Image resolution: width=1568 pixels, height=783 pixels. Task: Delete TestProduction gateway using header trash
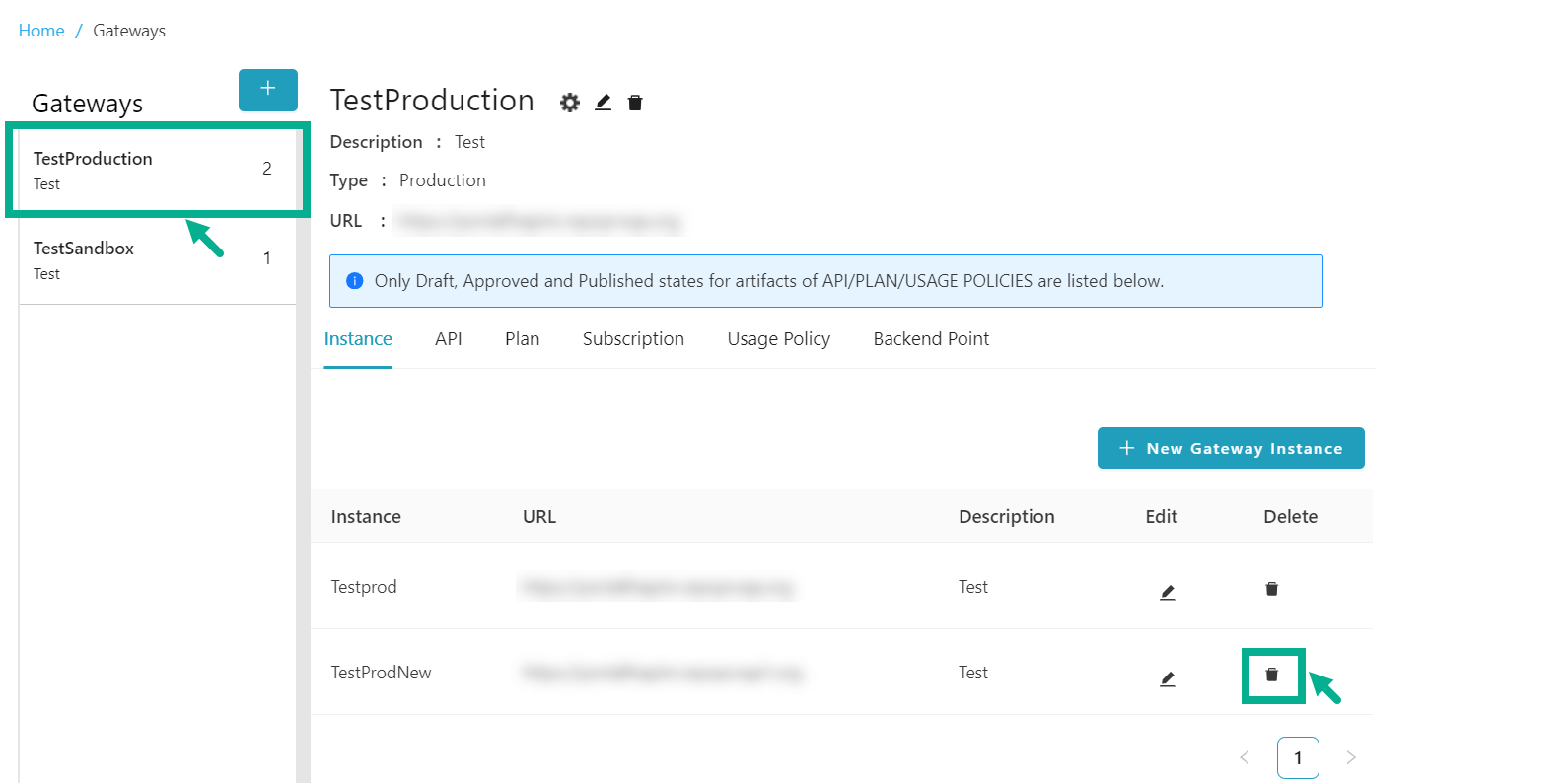635,103
